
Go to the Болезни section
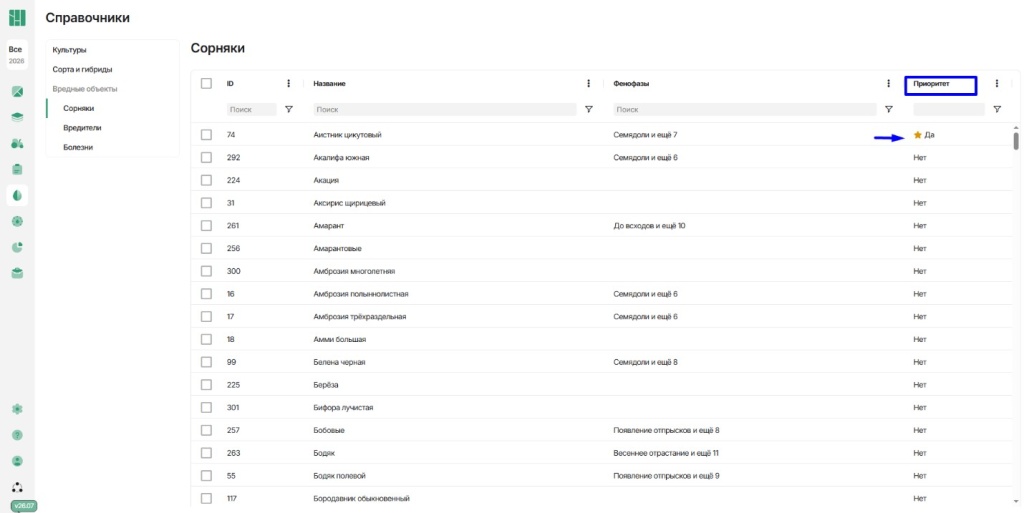click(78, 148)
